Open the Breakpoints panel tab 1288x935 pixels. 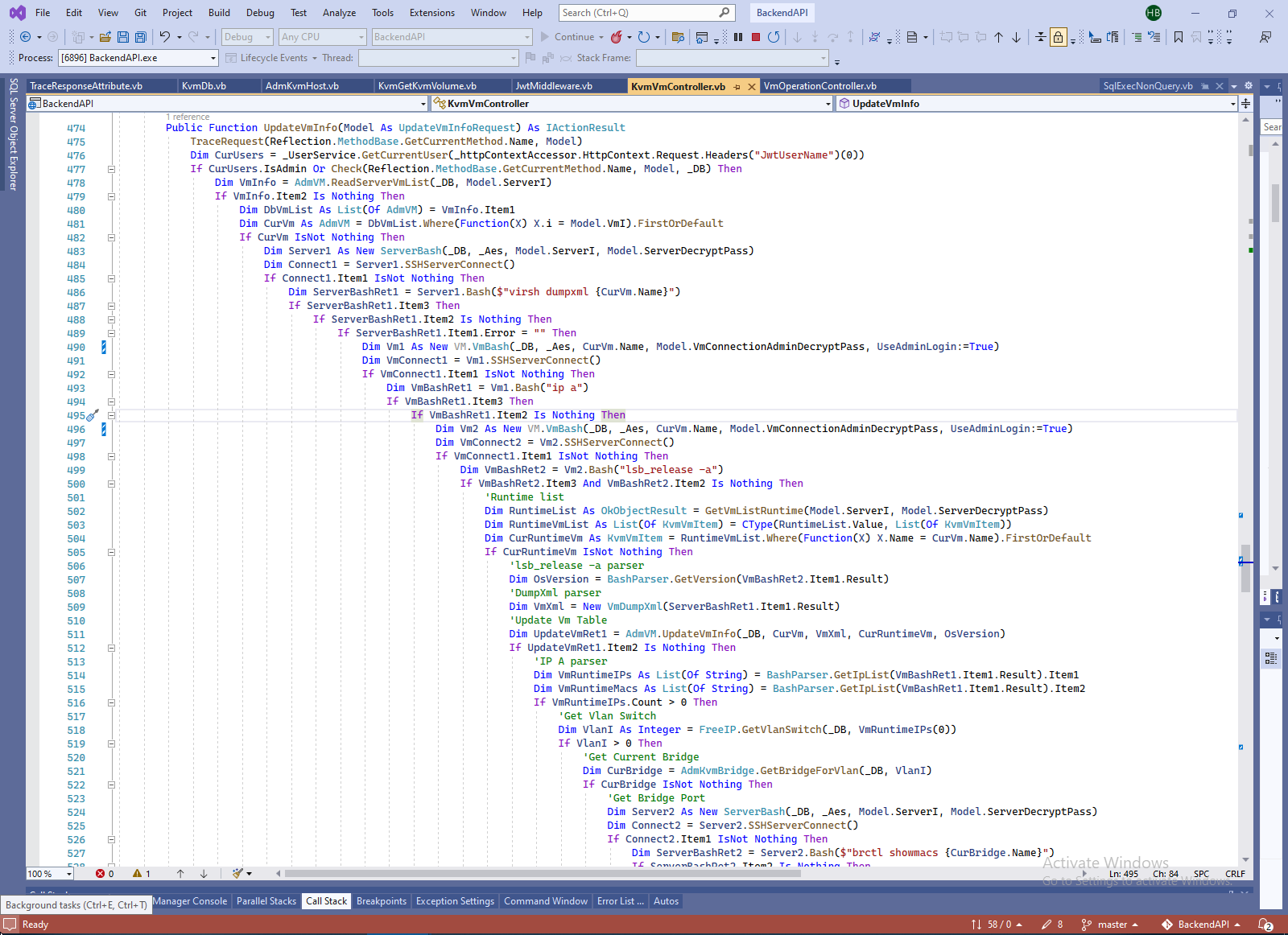[x=382, y=901]
